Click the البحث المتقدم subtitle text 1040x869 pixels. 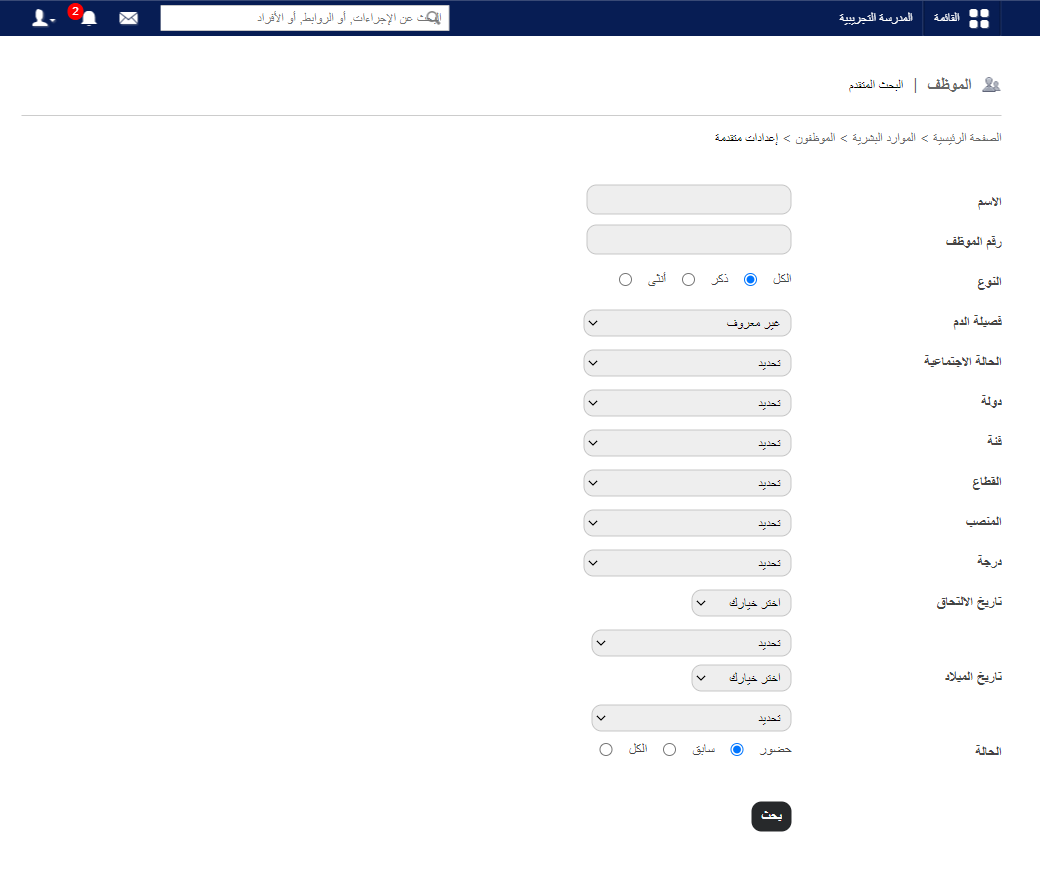point(876,85)
